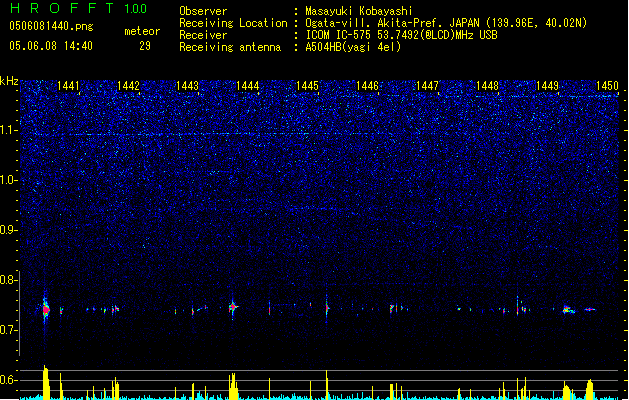Click the 1450 time marker
Viewport: 629px width, 400px height.
click(607, 86)
